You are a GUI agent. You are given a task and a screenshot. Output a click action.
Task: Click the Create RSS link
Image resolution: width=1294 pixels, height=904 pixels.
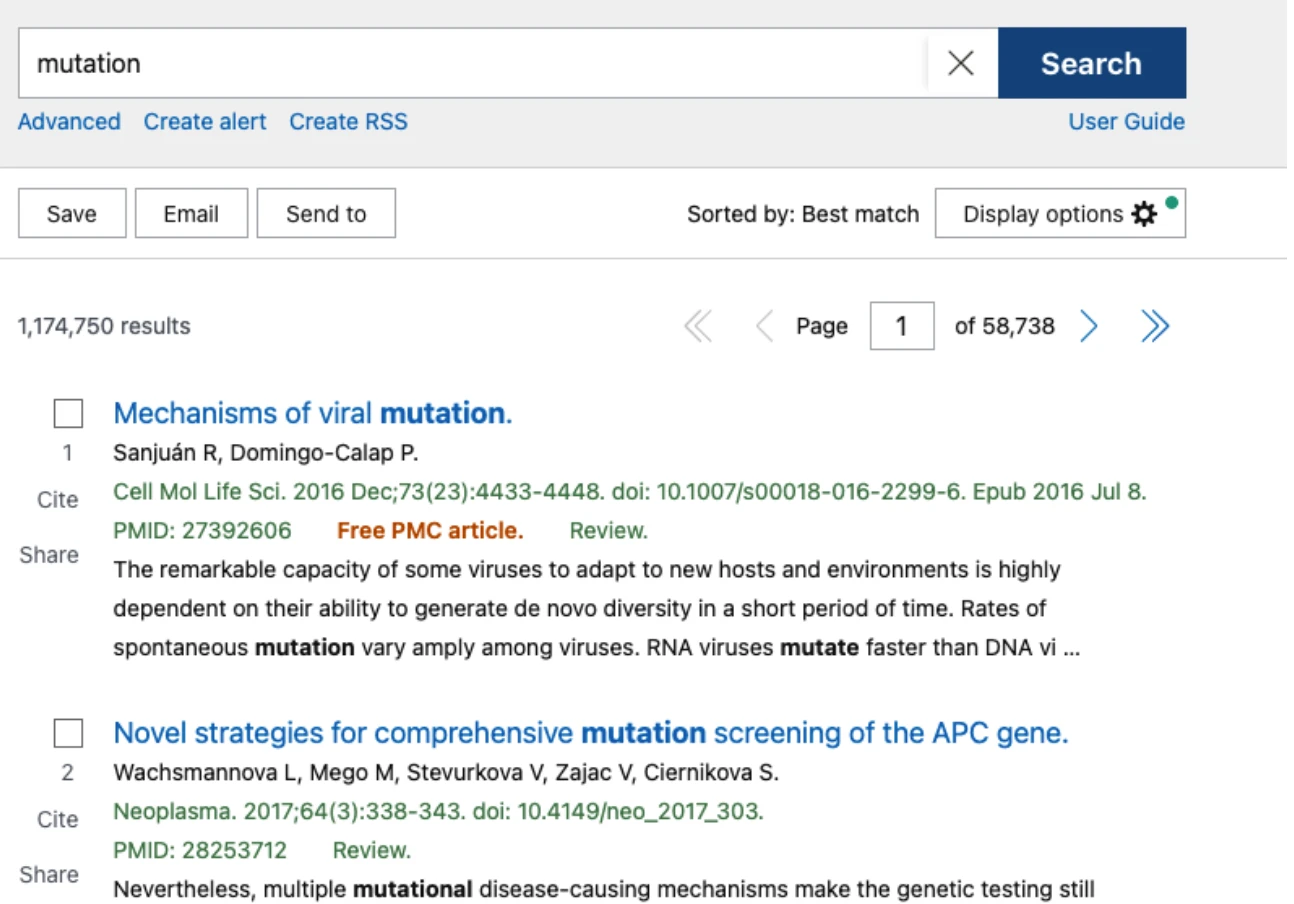[348, 122]
